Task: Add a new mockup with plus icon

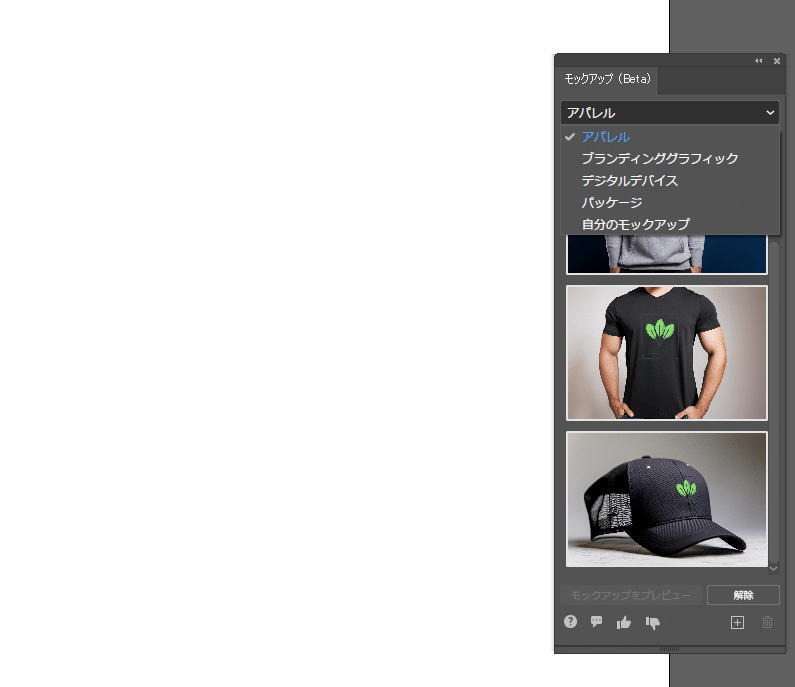Action: tap(737, 623)
